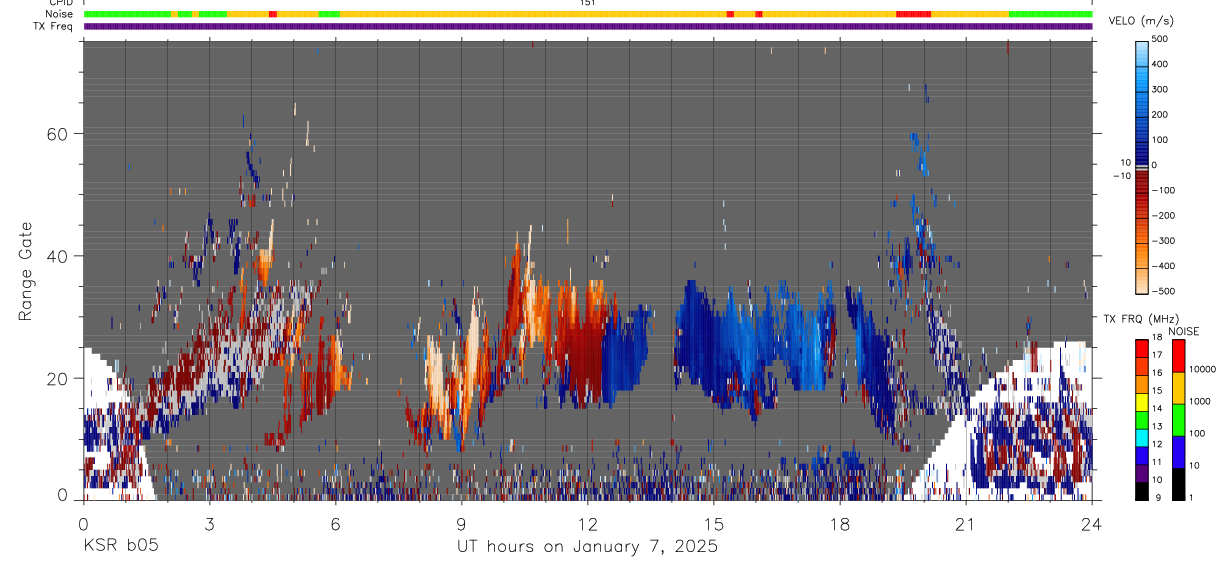Screen dimensions: 1228x567
Task: Click the '13' label on TX FRQ legend
Action: tap(1157, 427)
